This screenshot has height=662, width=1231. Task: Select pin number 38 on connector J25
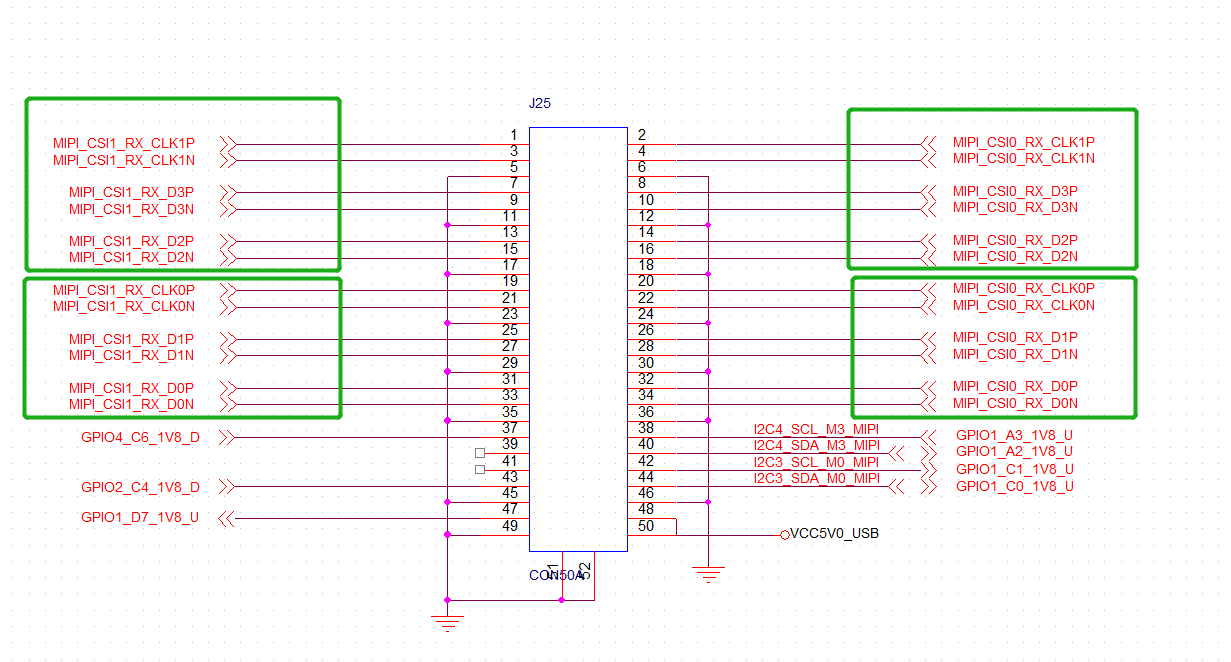[646, 428]
